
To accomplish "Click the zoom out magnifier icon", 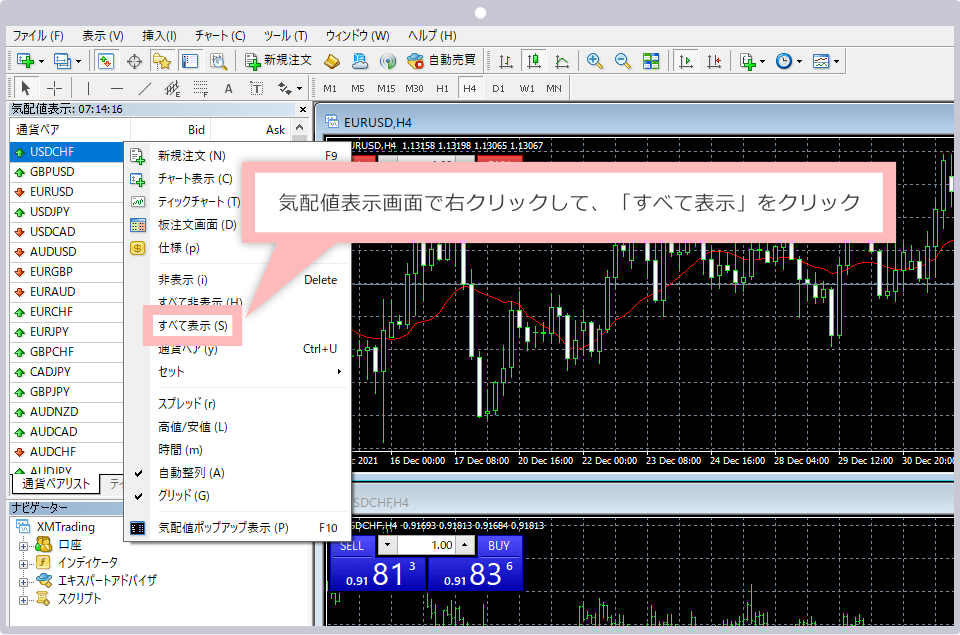I will click(622, 61).
